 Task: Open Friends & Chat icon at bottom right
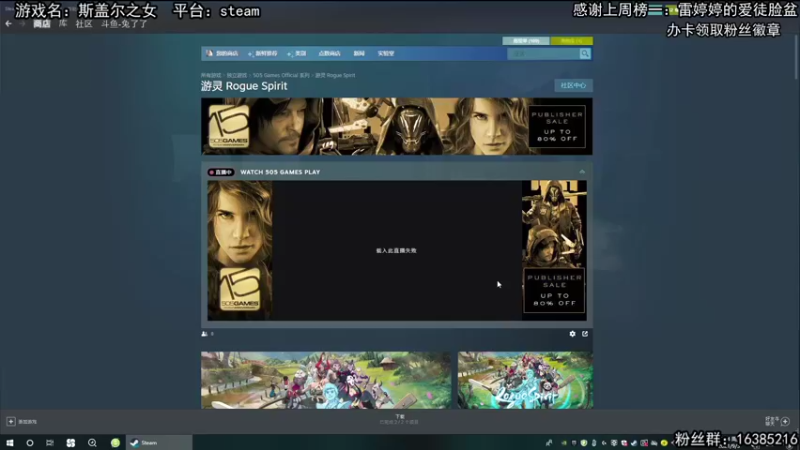(785, 421)
